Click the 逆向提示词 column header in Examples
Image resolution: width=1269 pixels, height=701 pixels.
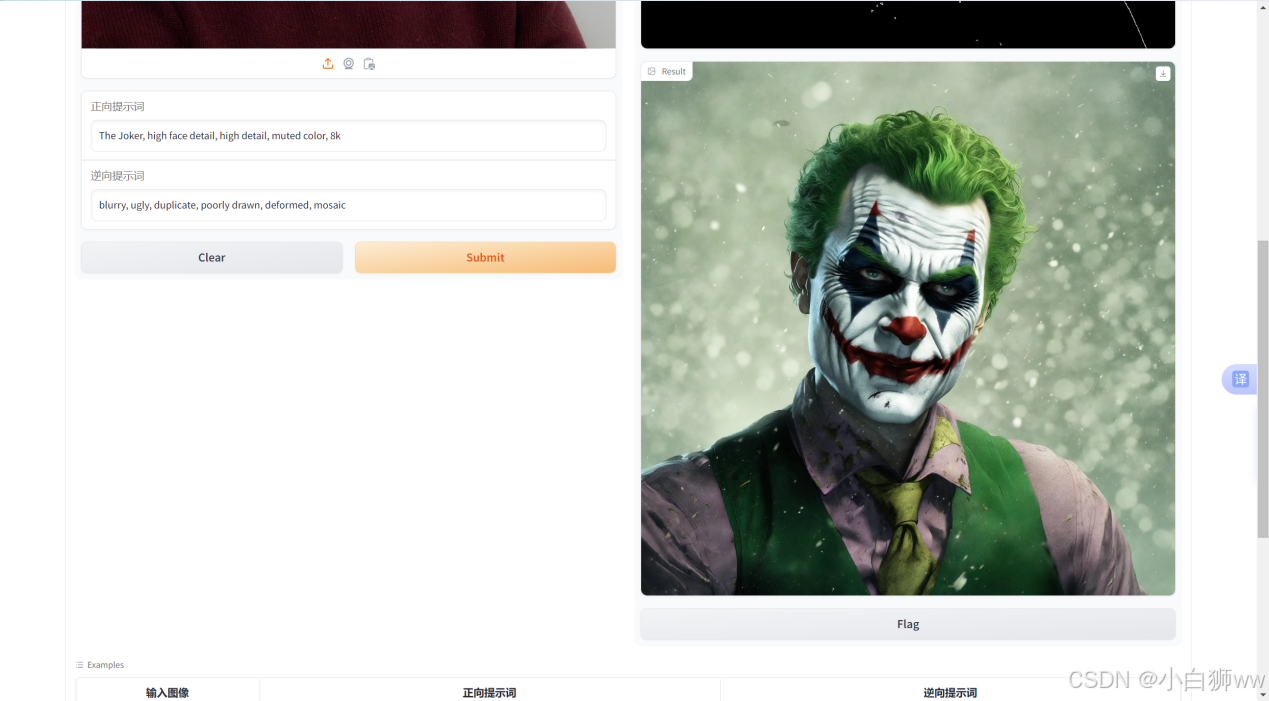(950, 692)
